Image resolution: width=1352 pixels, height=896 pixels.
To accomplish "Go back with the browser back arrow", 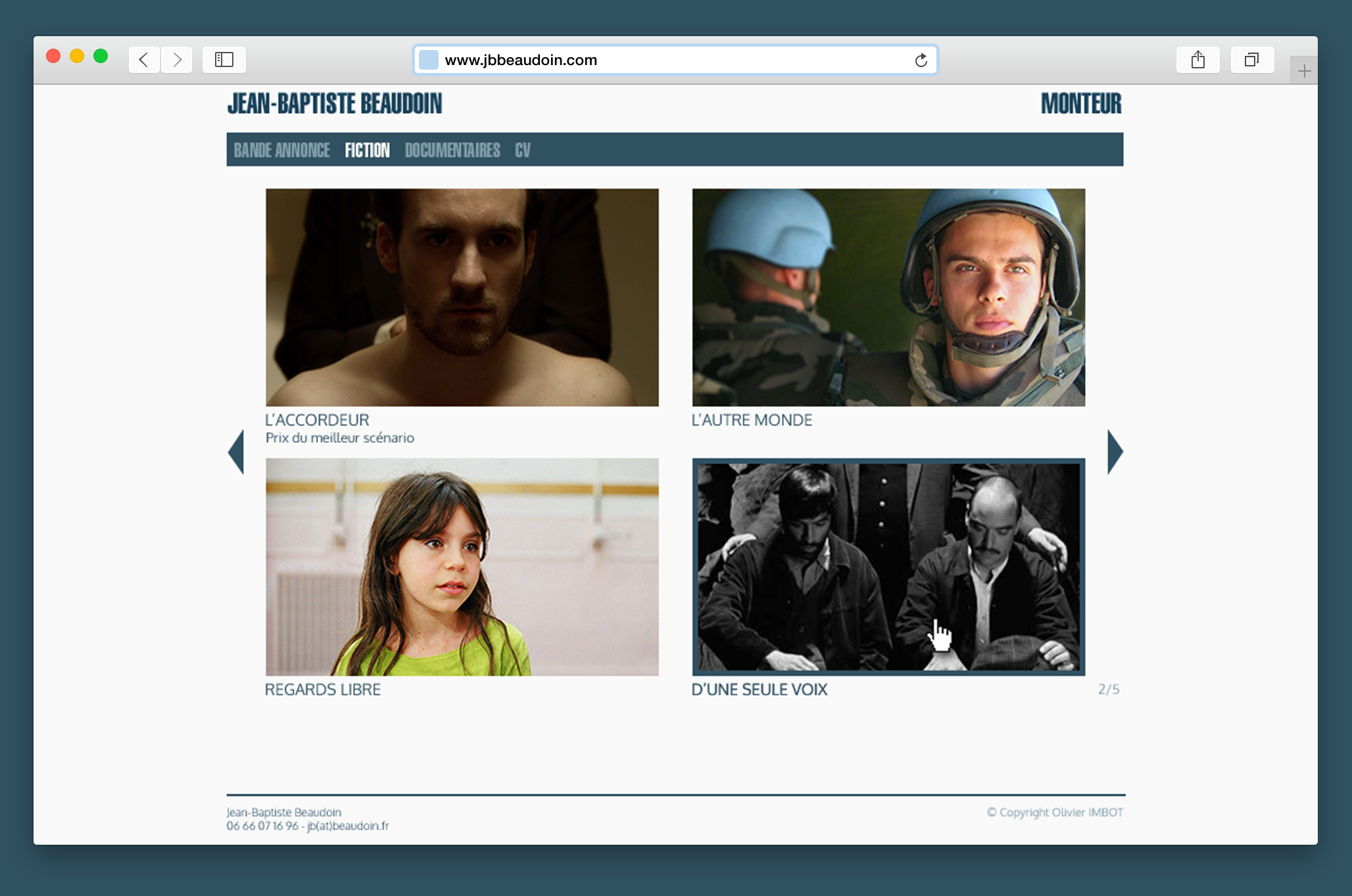I will [x=144, y=60].
